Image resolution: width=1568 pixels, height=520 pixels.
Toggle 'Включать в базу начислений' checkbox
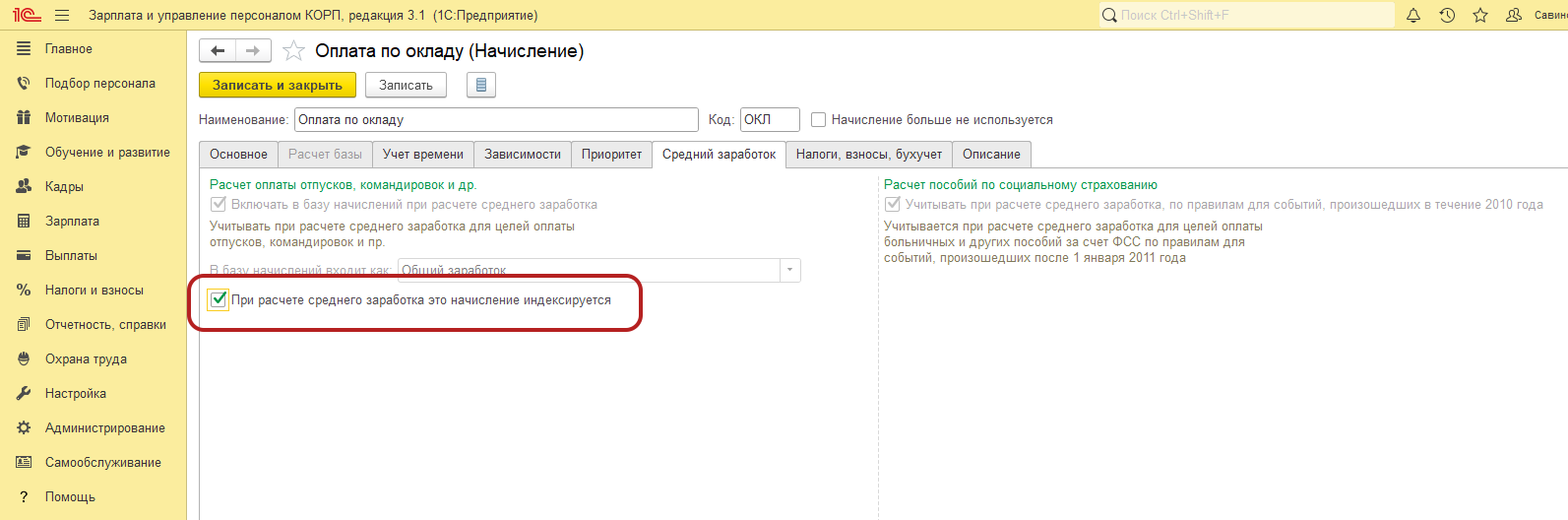point(219,205)
